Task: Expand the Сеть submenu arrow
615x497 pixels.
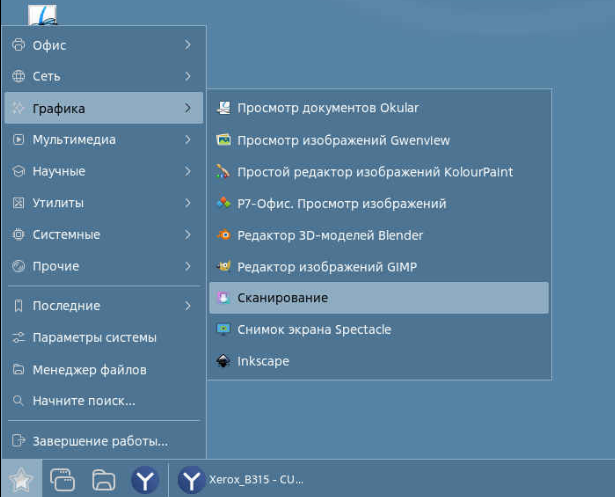Action: pos(188,76)
